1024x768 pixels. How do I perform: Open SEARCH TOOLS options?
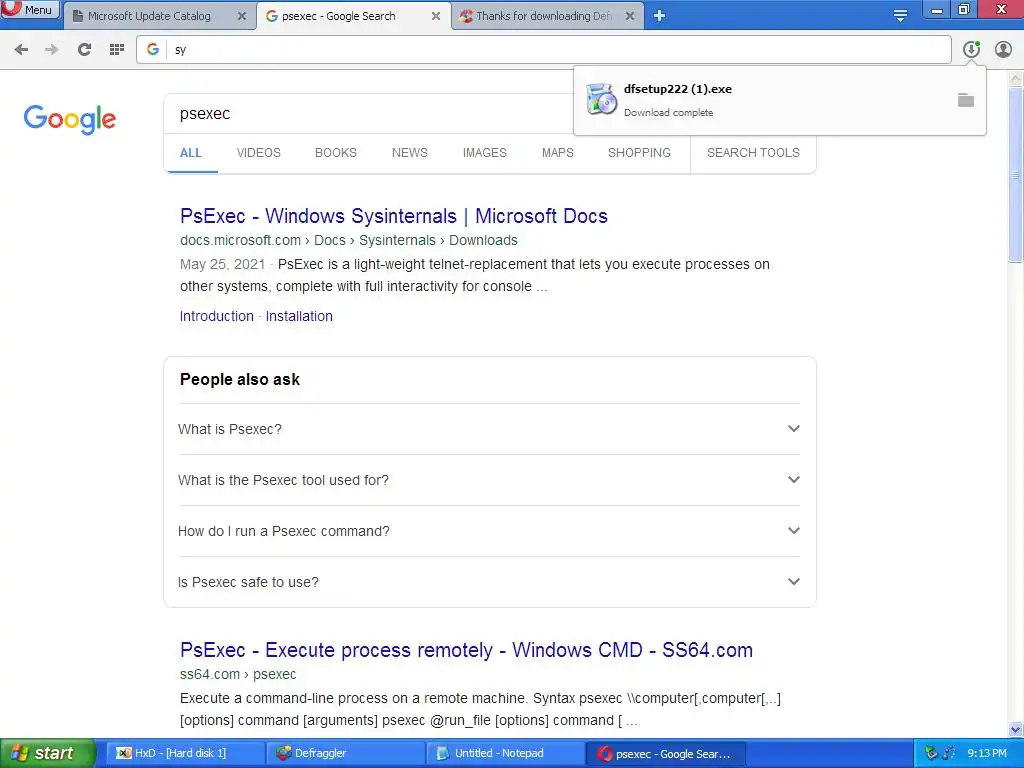753,153
